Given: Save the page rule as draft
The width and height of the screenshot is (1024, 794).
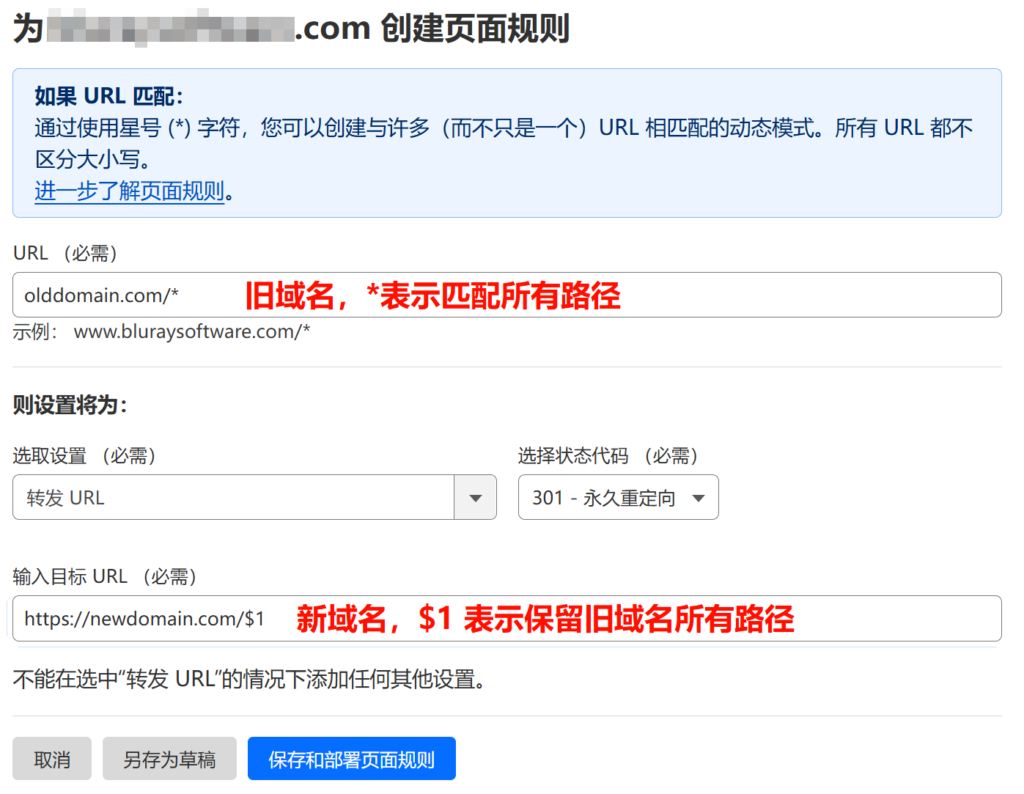Looking at the screenshot, I should tap(169, 758).
